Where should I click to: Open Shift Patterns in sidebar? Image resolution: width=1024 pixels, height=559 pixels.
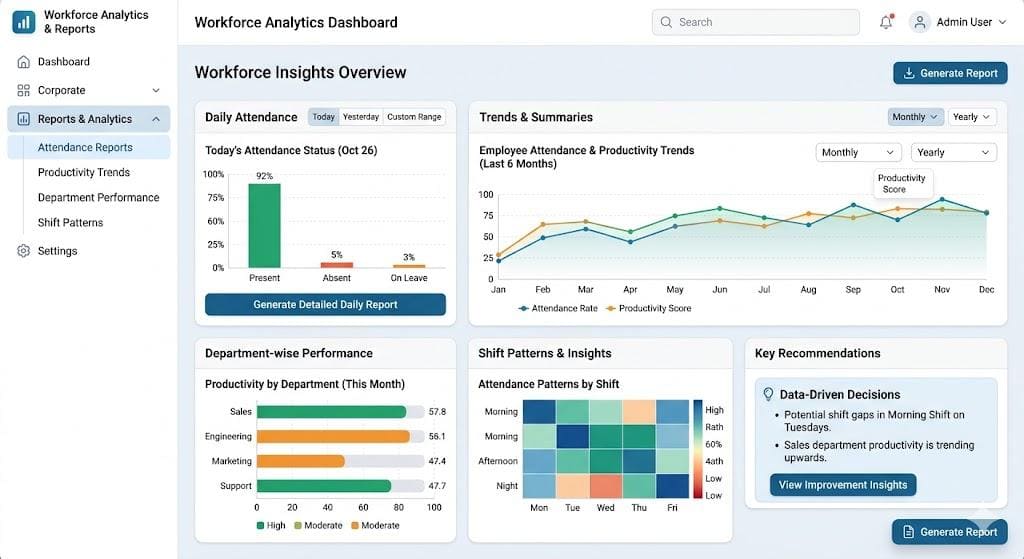(71, 223)
